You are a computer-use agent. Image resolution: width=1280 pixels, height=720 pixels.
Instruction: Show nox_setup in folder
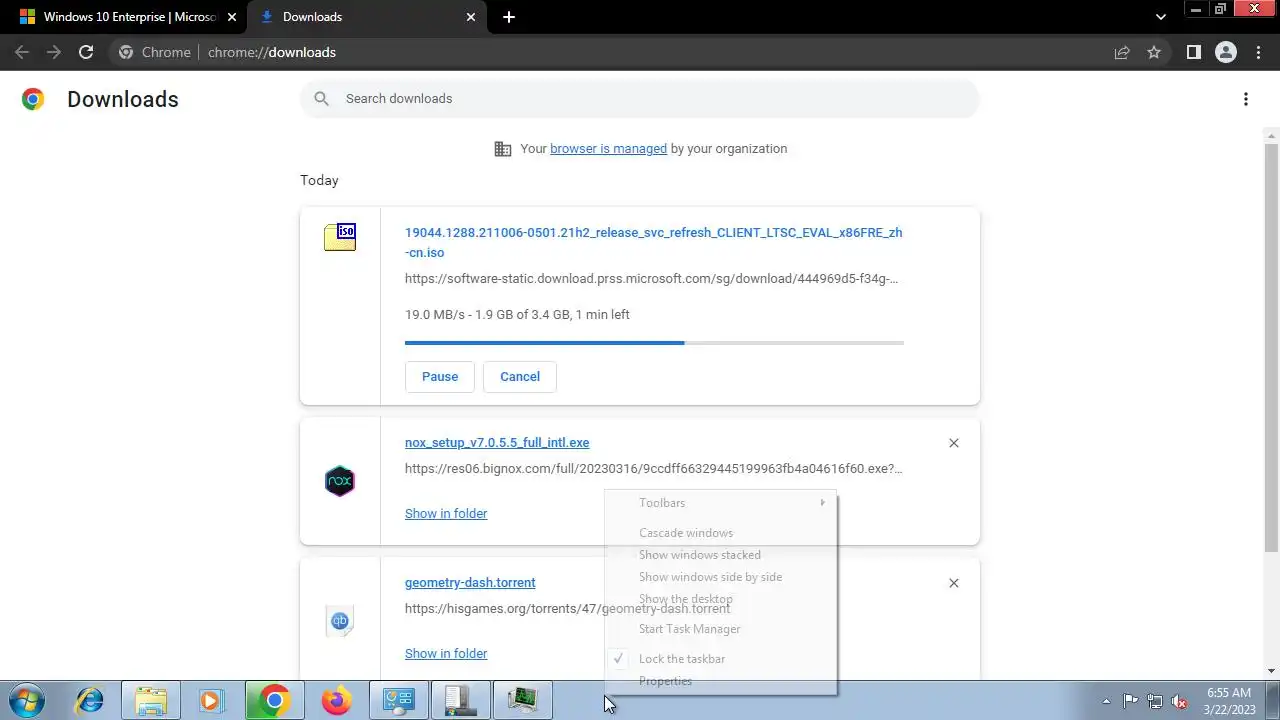click(x=446, y=513)
